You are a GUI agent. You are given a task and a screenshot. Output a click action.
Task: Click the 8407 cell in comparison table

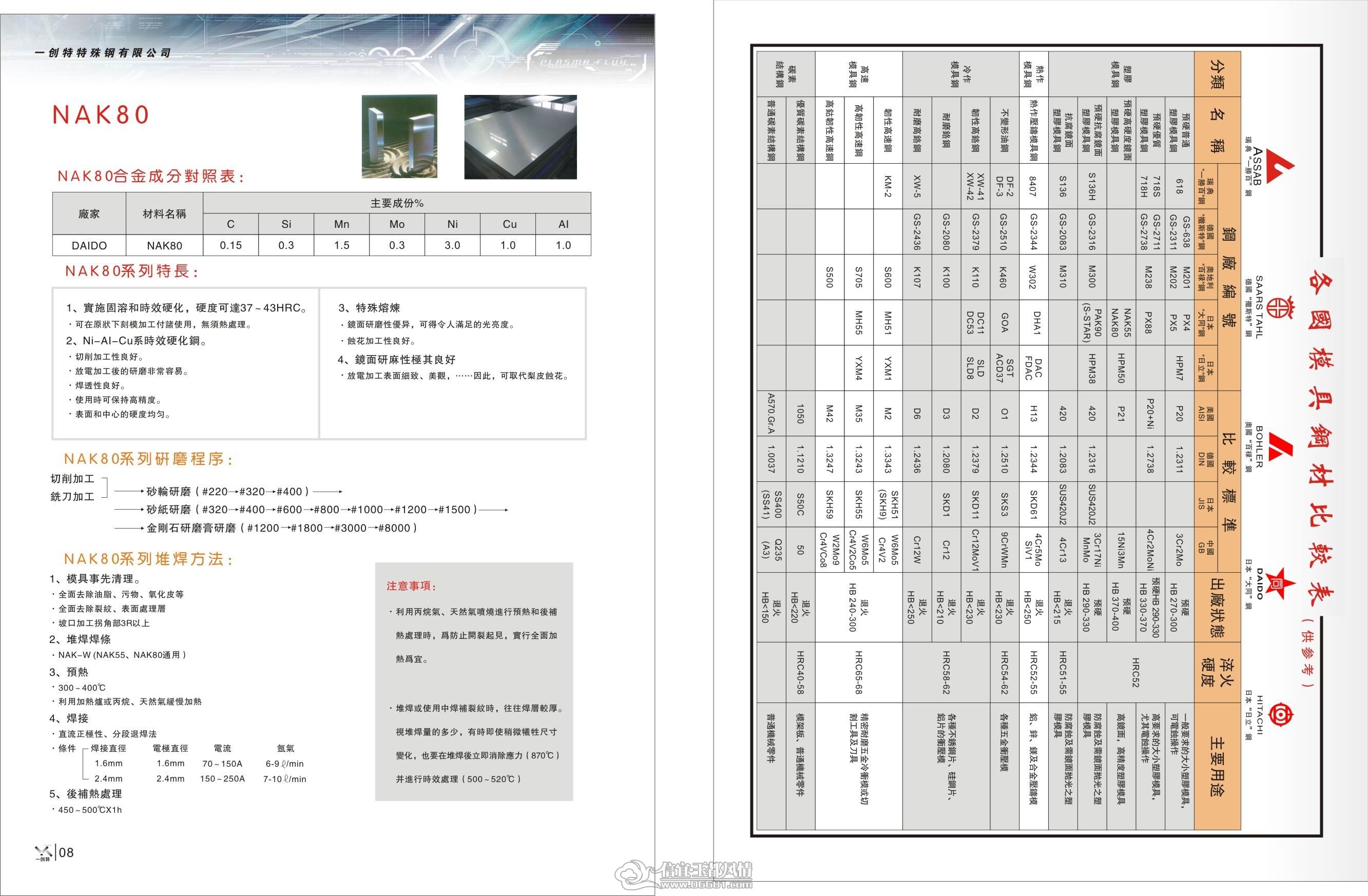click(x=1033, y=186)
